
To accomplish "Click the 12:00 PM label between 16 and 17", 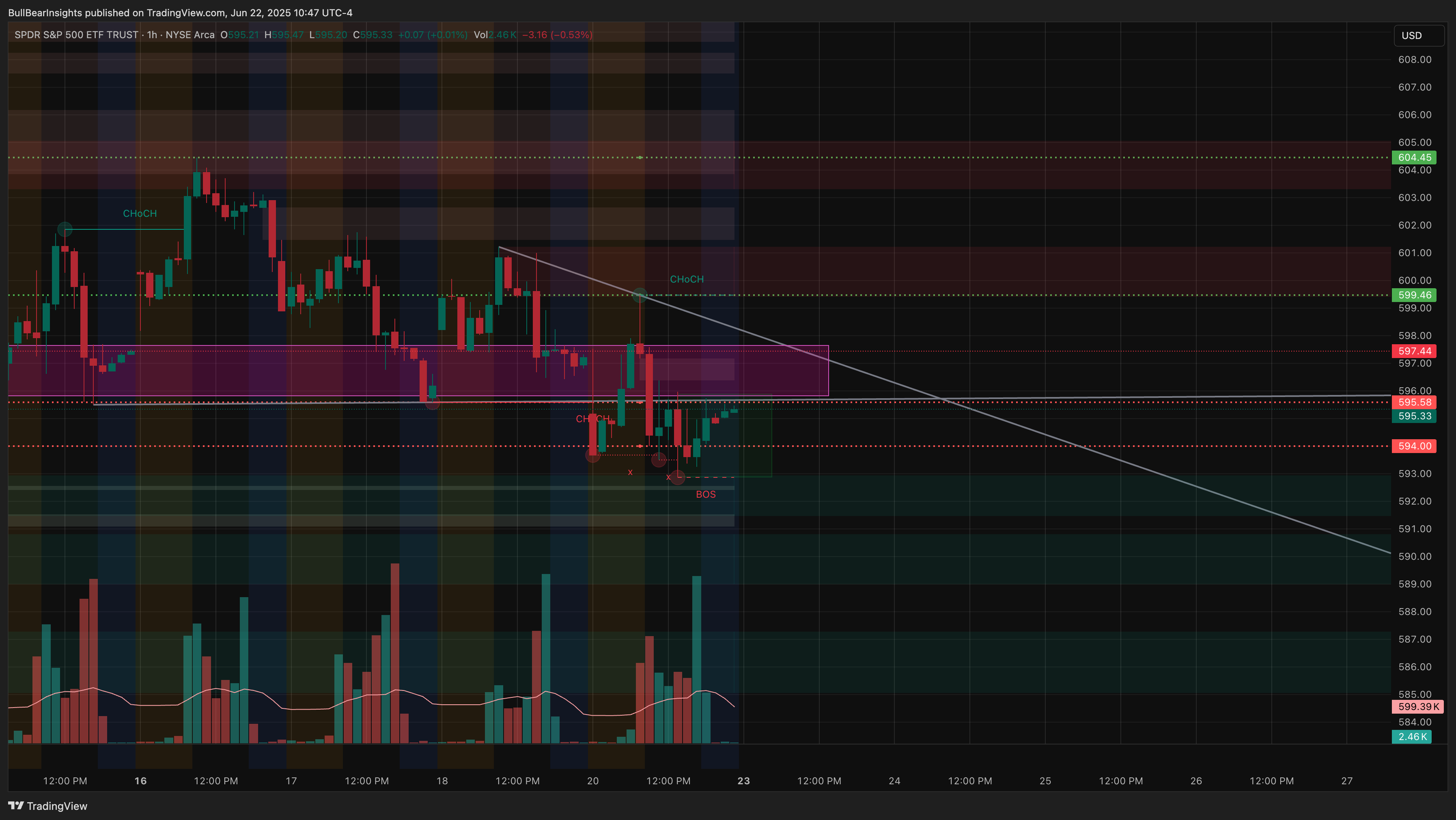I will (216, 781).
